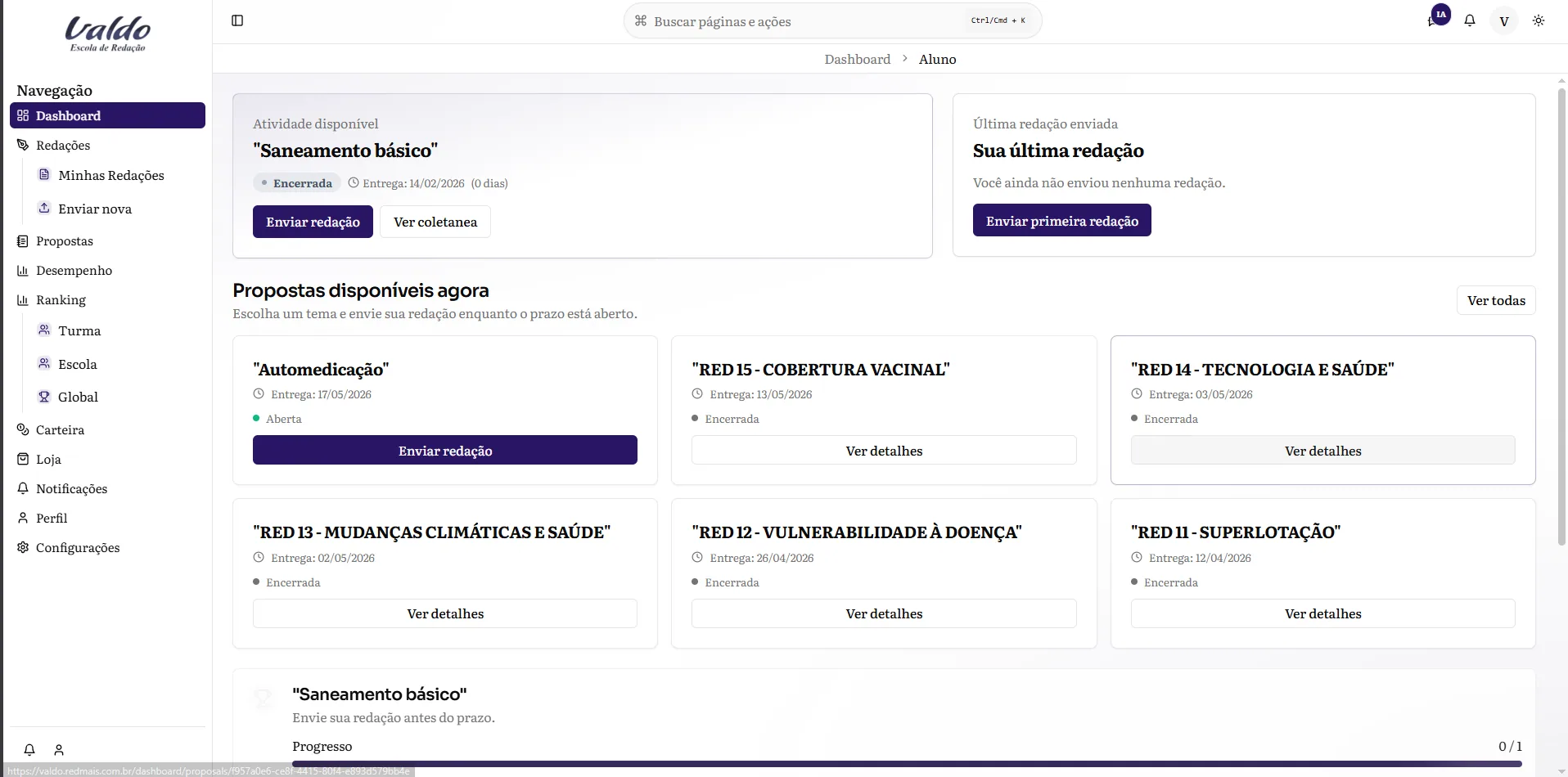This screenshot has width=1568, height=777.
Task: Open Carteira from the sidebar
Action: [107, 429]
